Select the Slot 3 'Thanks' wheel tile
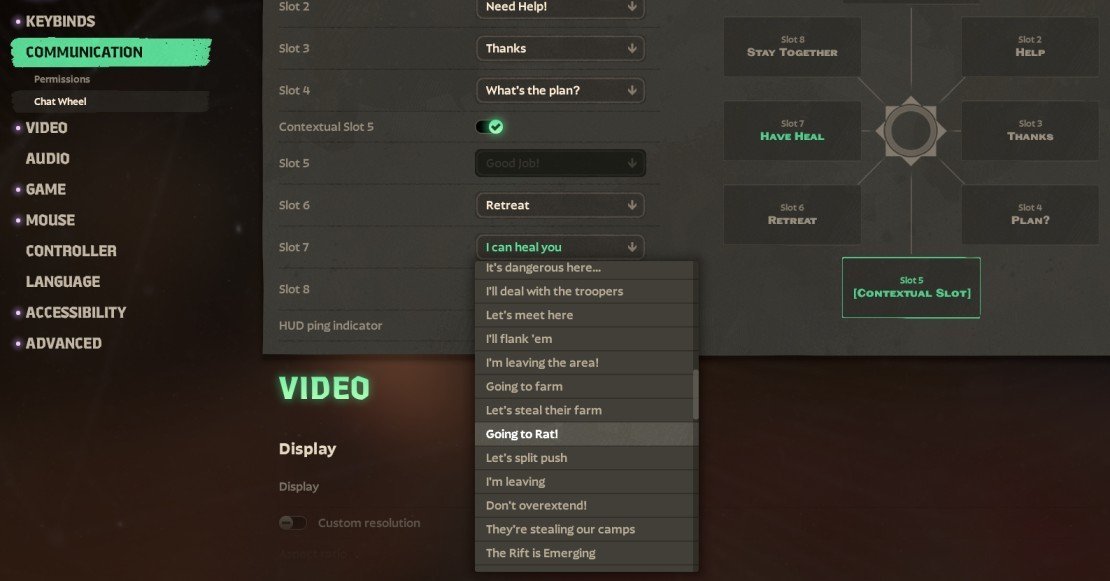The height and width of the screenshot is (581, 1110). tap(1029, 131)
